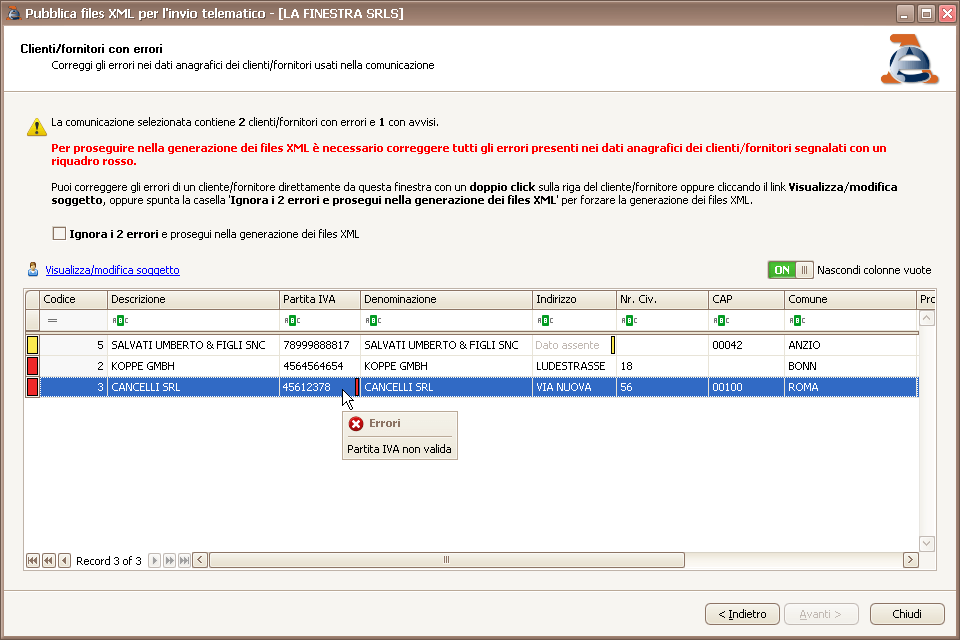
Task: Click the CAP column header
Action: tap(745, 299)
